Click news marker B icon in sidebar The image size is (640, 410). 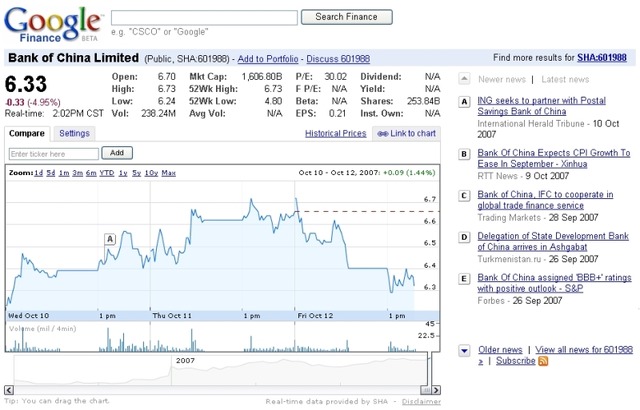464,154
